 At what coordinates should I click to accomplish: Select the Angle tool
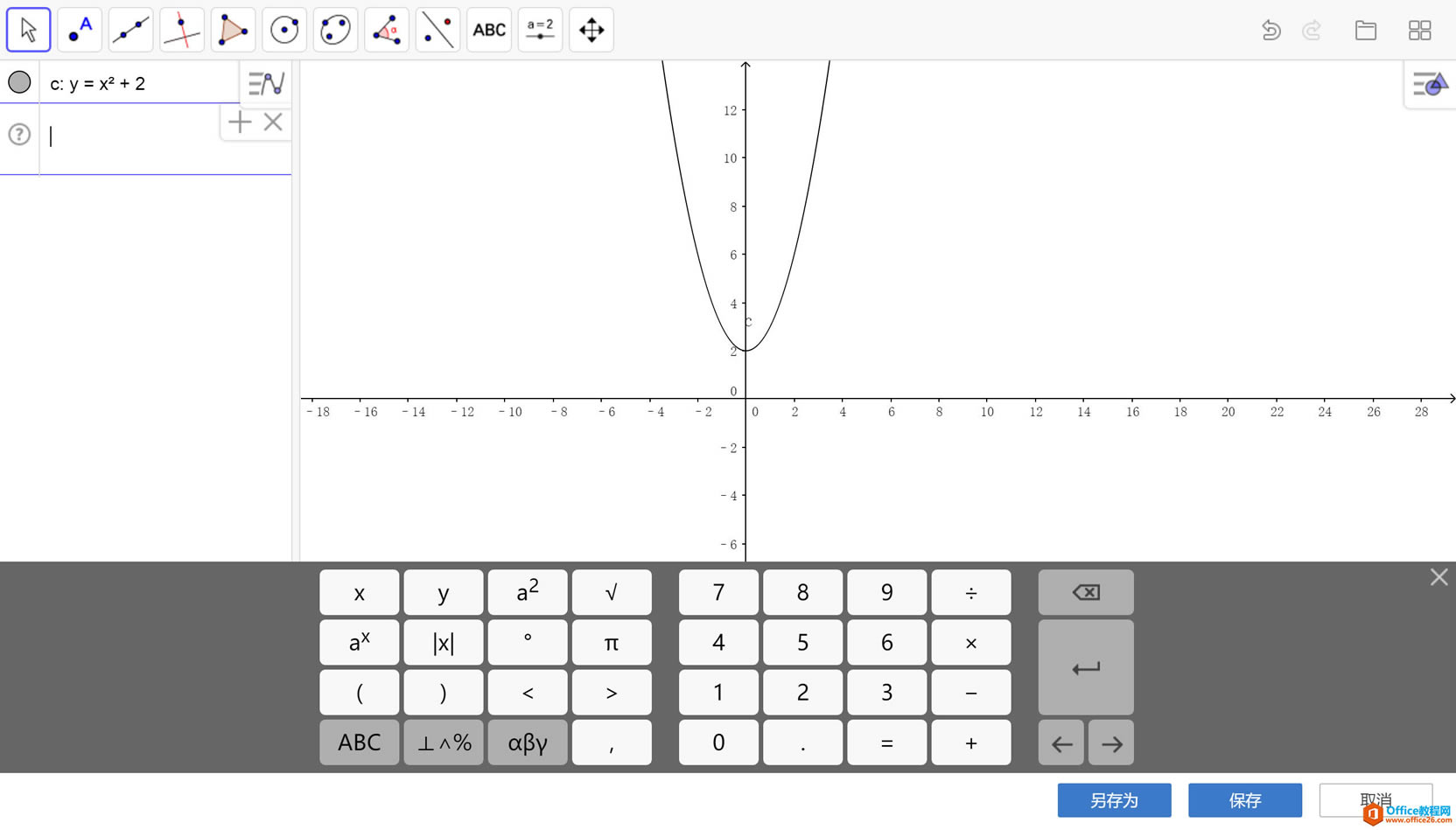(387, 30)
